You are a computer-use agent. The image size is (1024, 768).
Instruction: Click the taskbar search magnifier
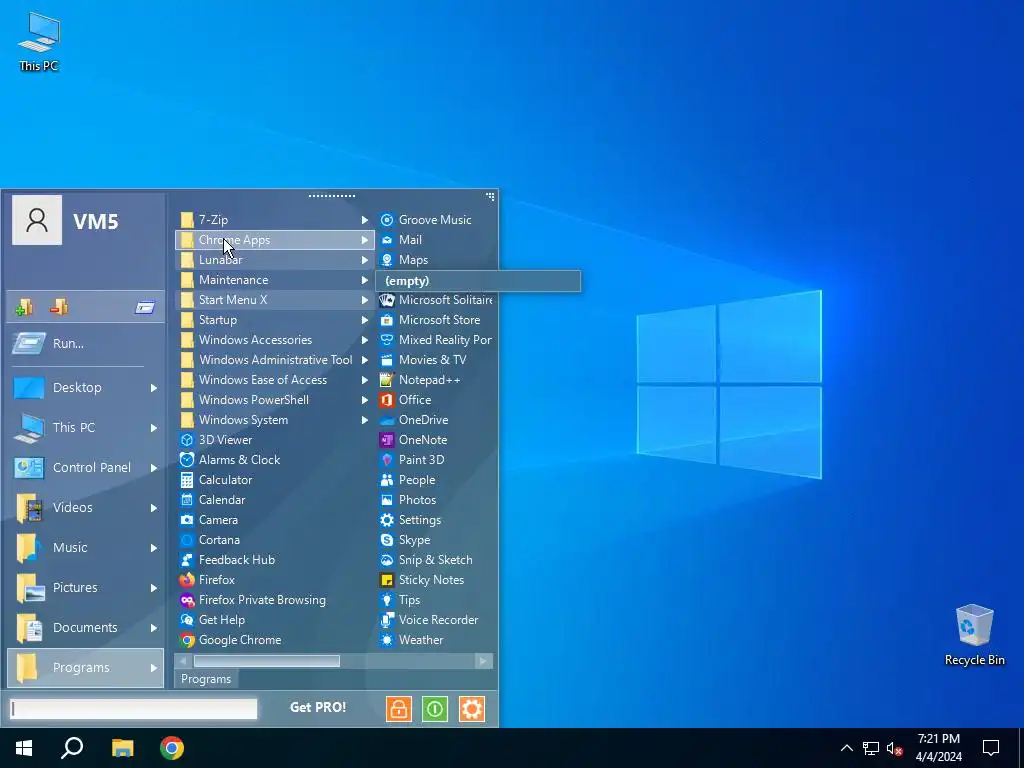tap(72, 748)
